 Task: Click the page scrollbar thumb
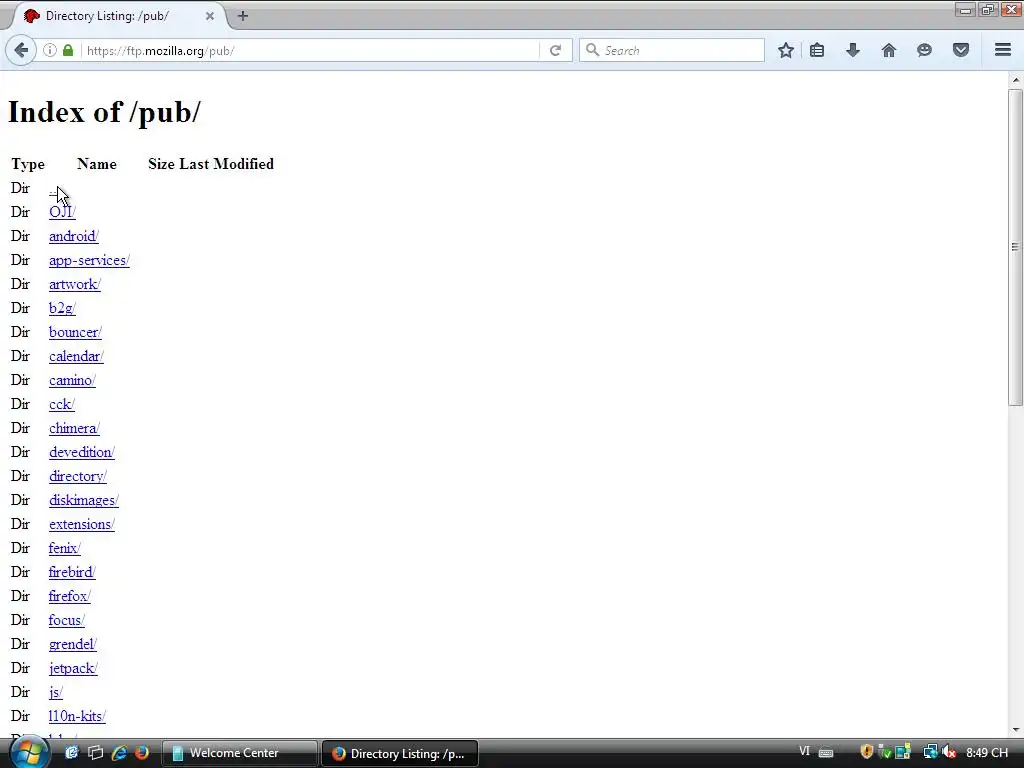tap(1015, 247)
